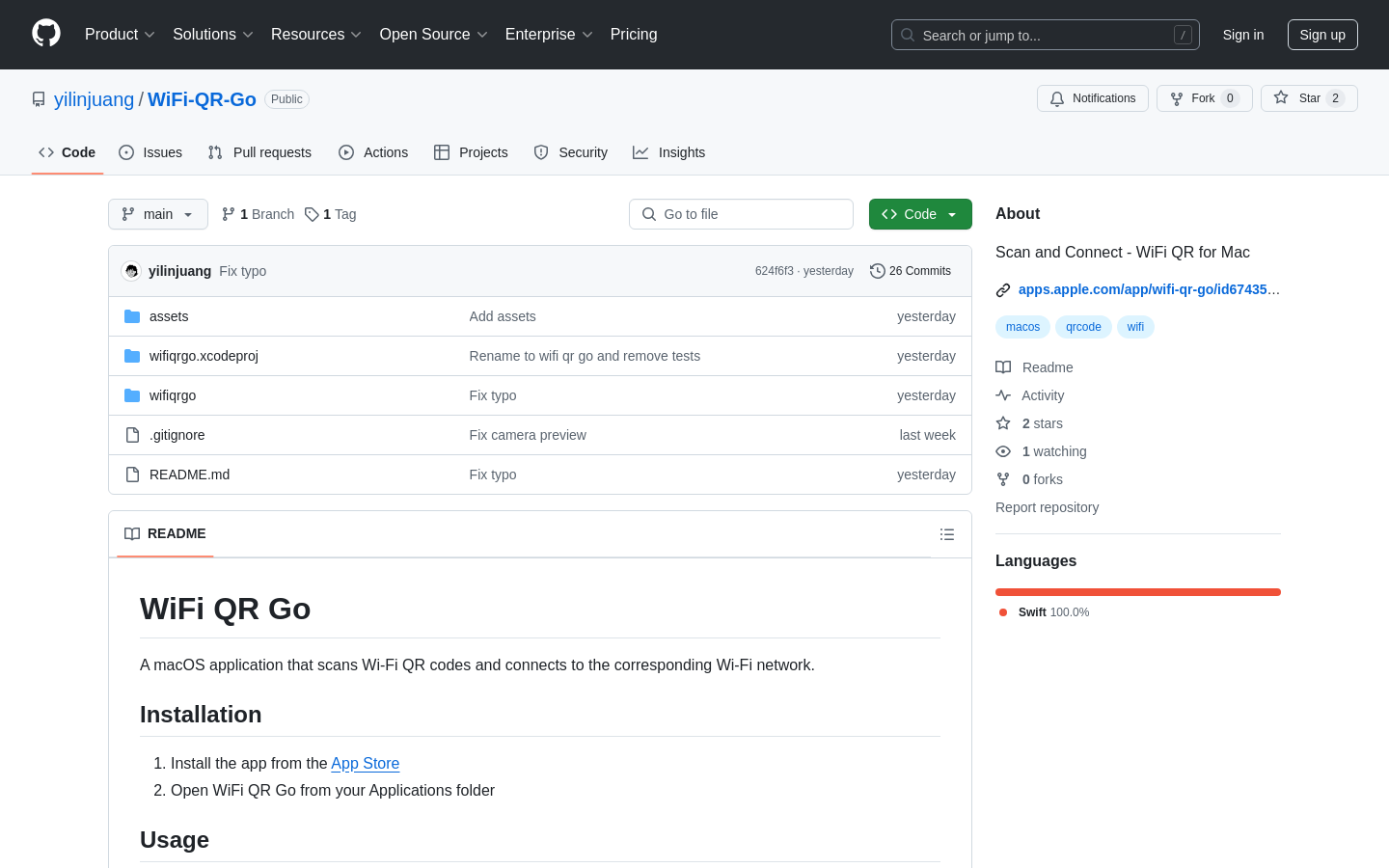The width and height of the screenshot is (1389, 868).
Task: Select the wifi topic tag
Action: pyautogui.click(x=1135, y=327)
